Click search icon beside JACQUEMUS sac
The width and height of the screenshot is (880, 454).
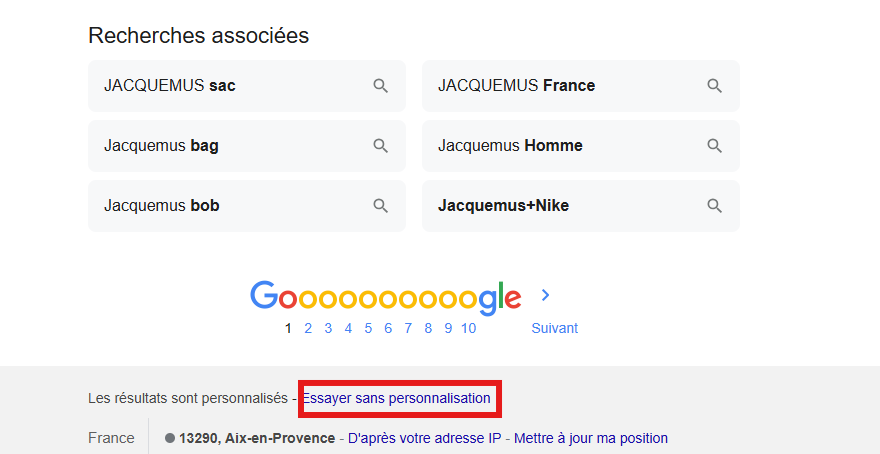pos(381,86)
